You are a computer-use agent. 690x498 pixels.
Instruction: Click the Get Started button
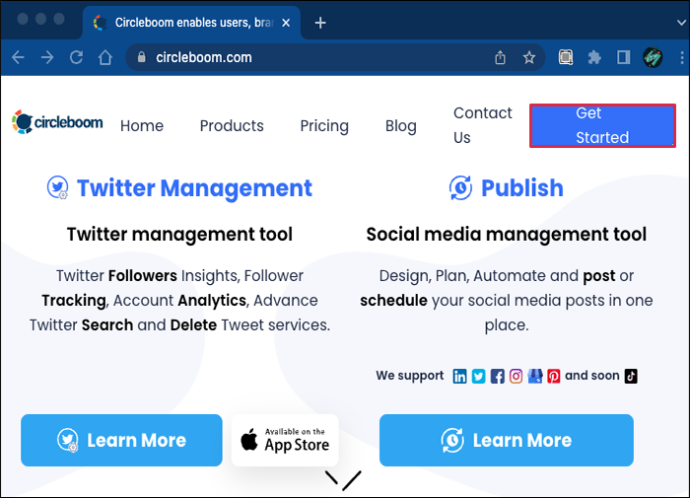tap(602, 125)
